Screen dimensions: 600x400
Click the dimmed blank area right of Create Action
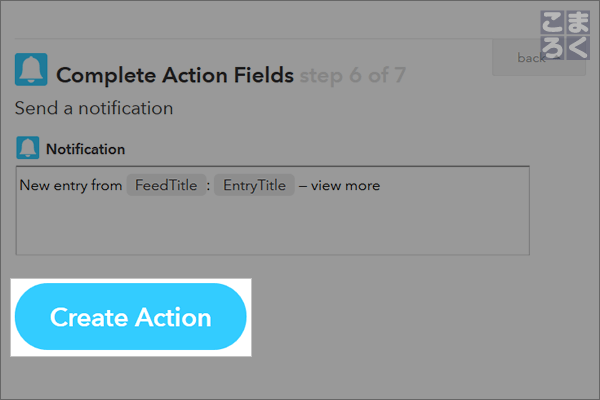click(x=421, y=318)
